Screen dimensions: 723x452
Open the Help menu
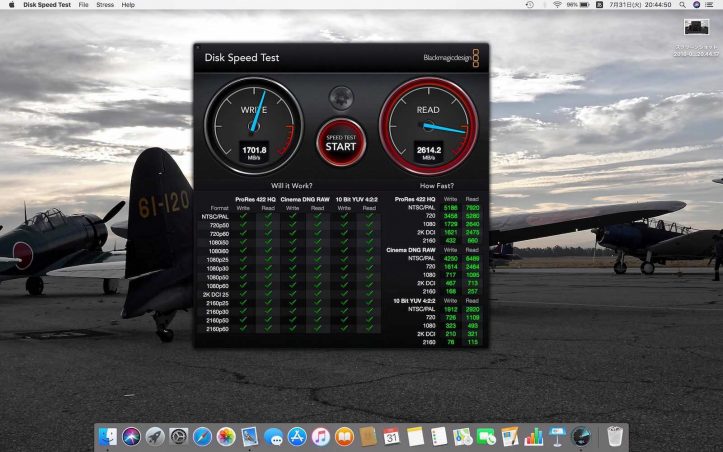128,5
